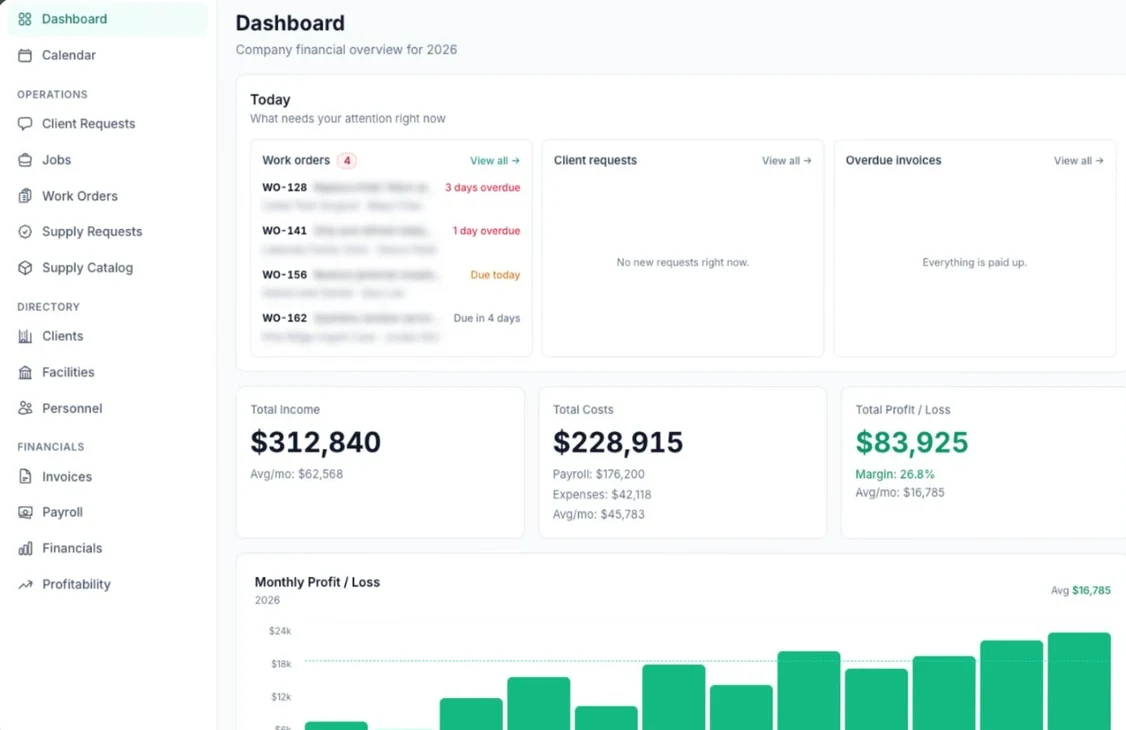Go to Profitability report
1126x730 pixels.
point(108,584)
